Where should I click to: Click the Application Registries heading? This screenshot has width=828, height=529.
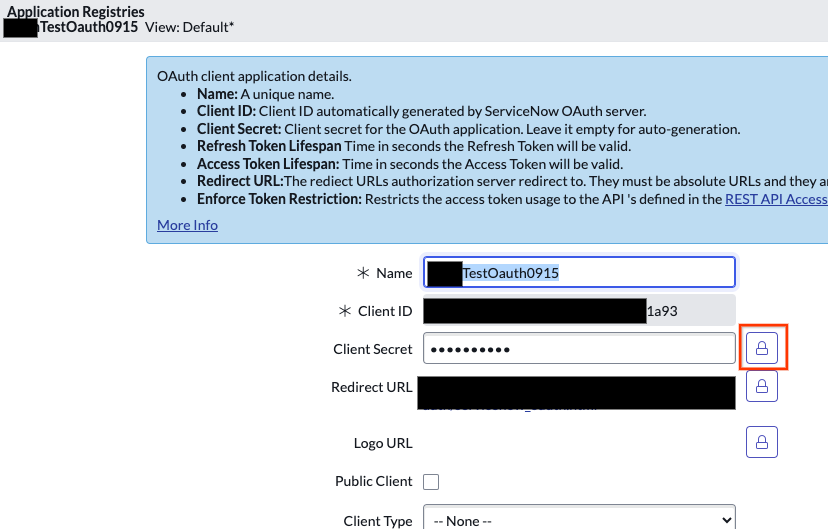click(76, 11)
